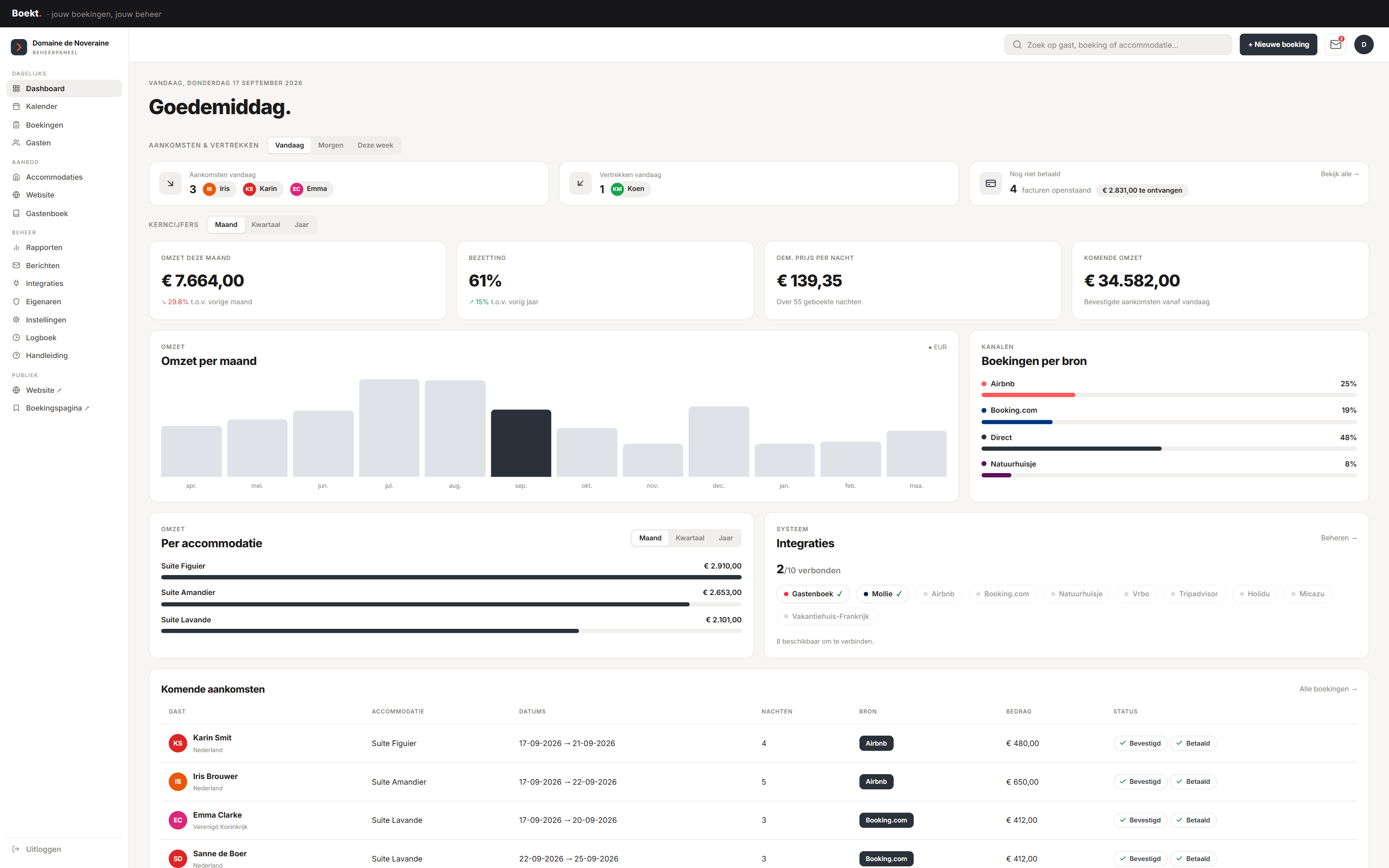Click the Suite Amandier revenue bar
Viewport: 1389px width, 868px height.
point(425,605)
